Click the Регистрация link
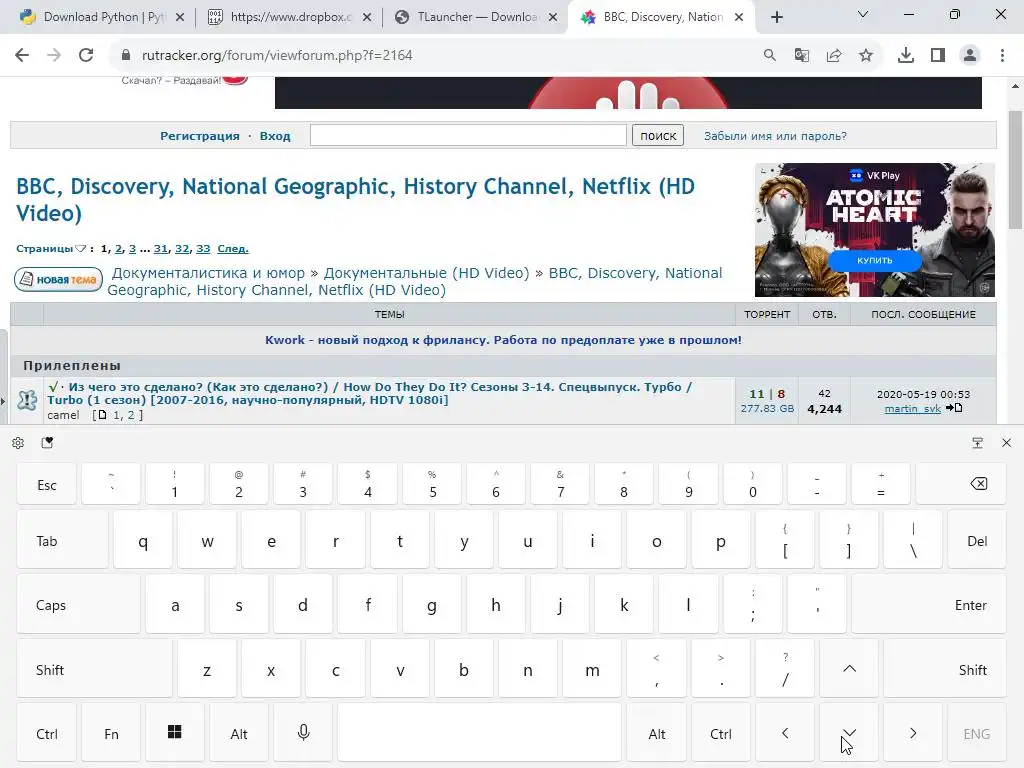This screenshot has height=768, width=1024. tap(200, 136)
